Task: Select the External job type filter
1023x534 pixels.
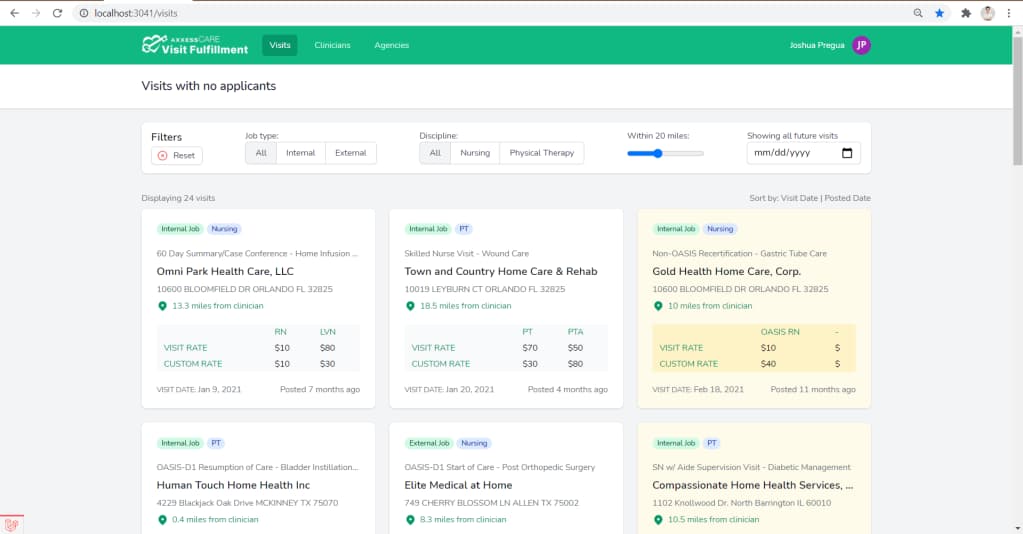Action: coord(351,153)
